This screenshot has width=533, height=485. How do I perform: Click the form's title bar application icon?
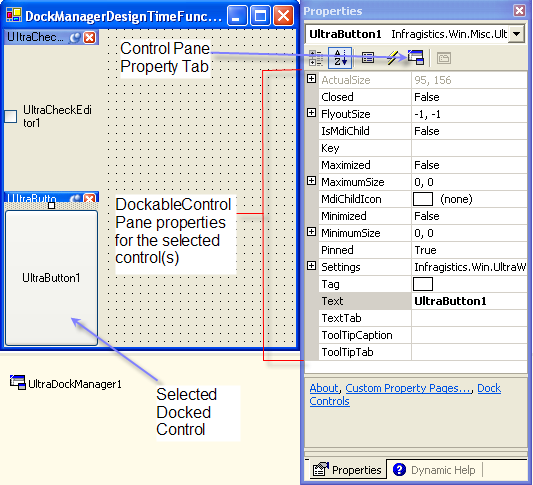click(x=14, y=15)
